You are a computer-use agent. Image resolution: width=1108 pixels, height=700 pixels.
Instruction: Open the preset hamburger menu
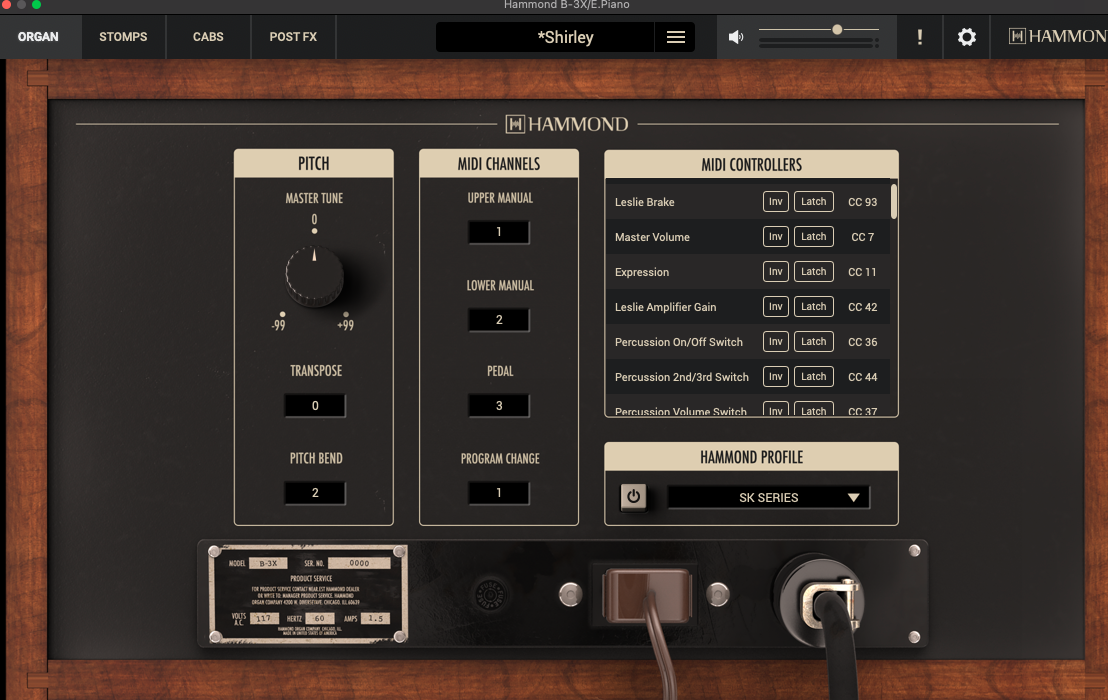pyautogui.click(x=676, y=37)
